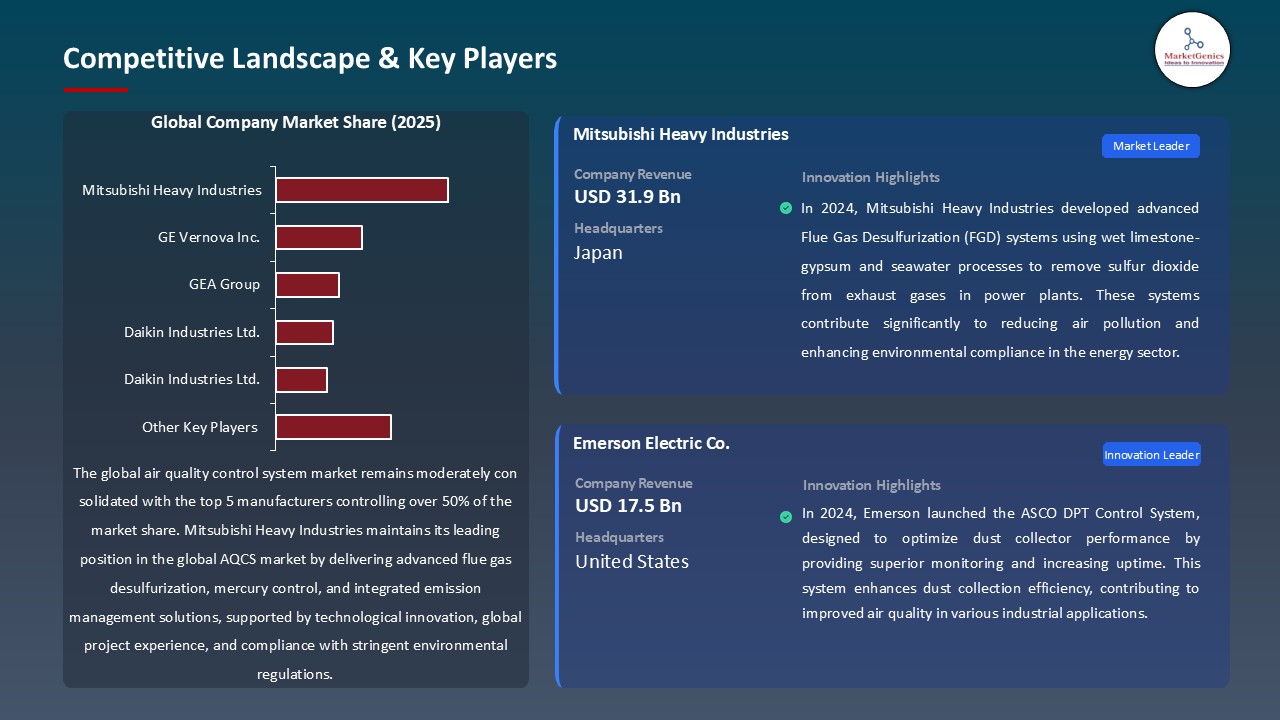Screen dimensions: 1280x720
Task: Select the USD 31.9 Bn revenue value
Action: [x=627, y=197]
